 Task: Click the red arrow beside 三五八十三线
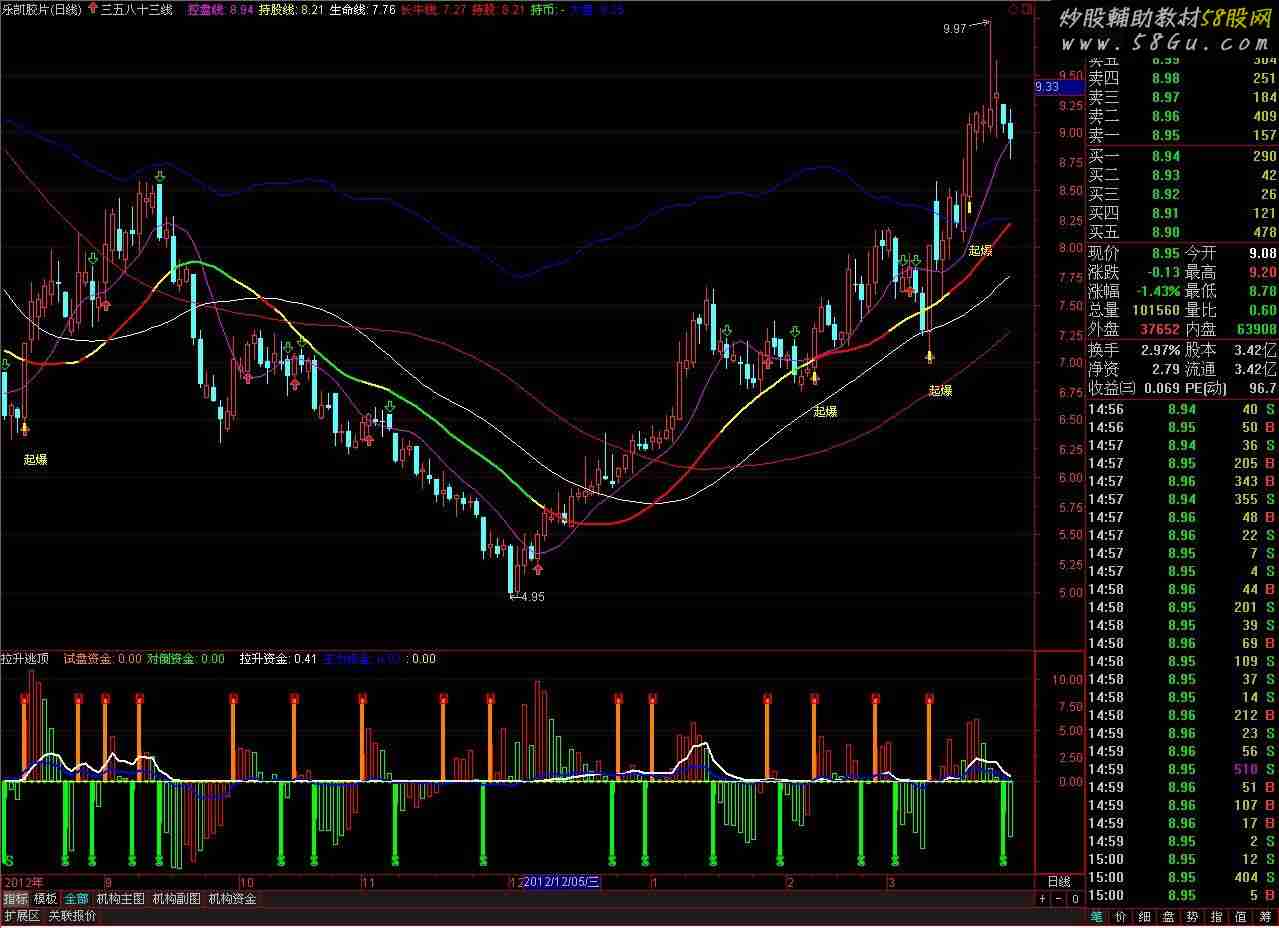coord(94,9)
